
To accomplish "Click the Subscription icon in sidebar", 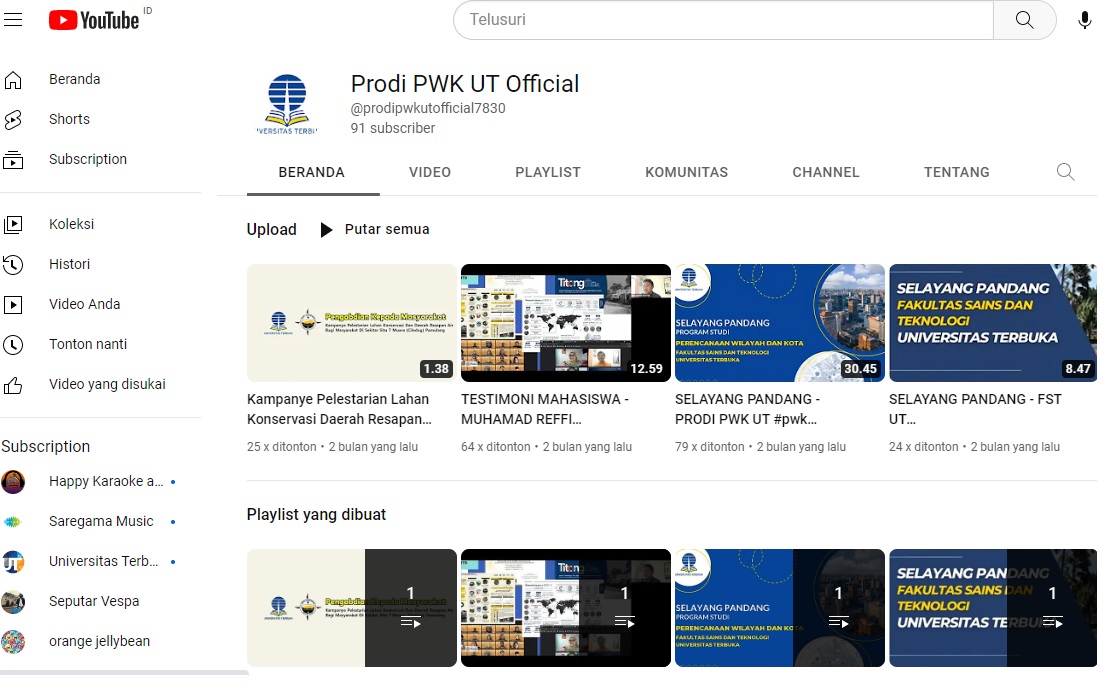I will pos(13,160).
